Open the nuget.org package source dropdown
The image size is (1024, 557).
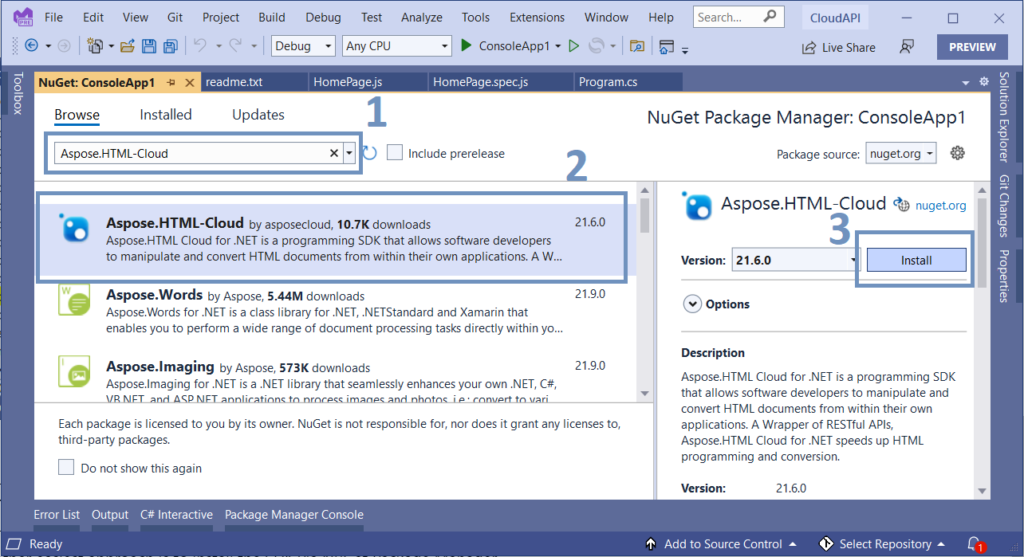coord(901,153)
